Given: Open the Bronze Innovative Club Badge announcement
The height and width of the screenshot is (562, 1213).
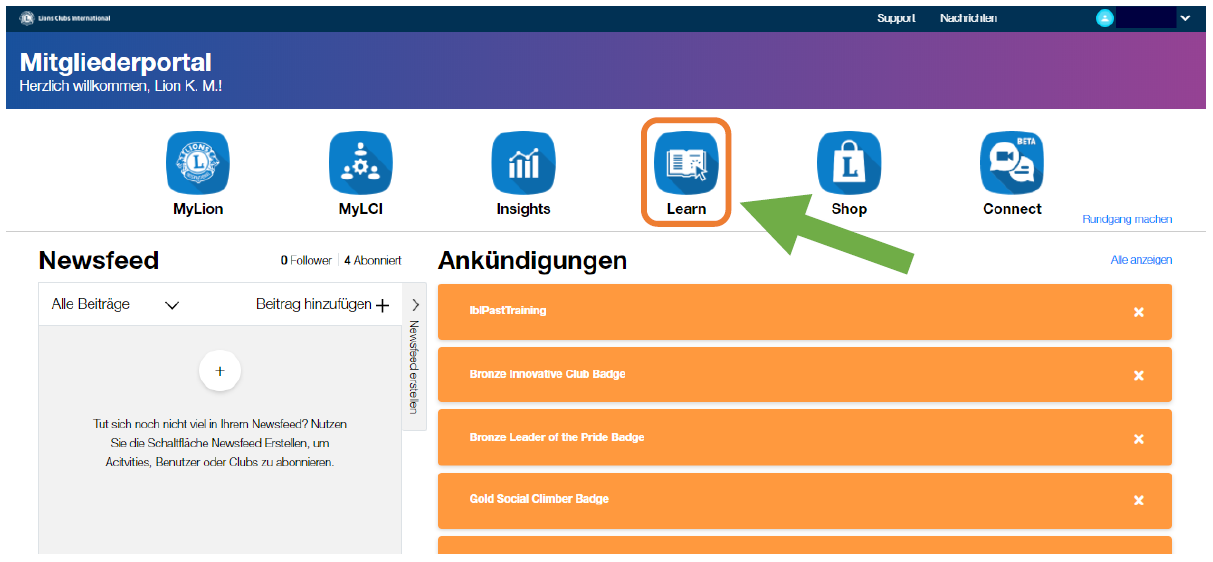Looking at the screenshot, I should pyautogui.click(x=805, y=375).
